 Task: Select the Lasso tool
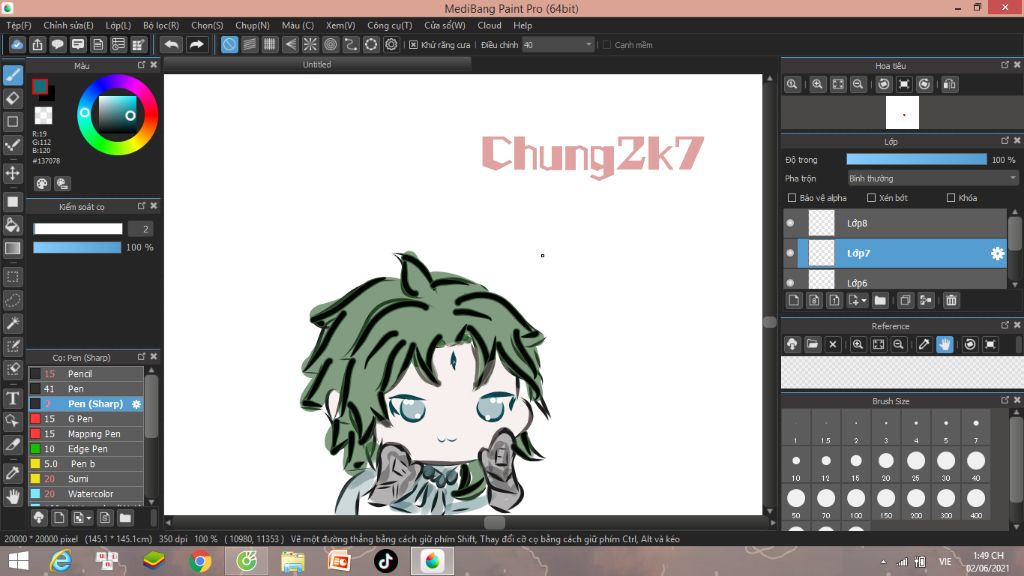[x=12, y=300]
